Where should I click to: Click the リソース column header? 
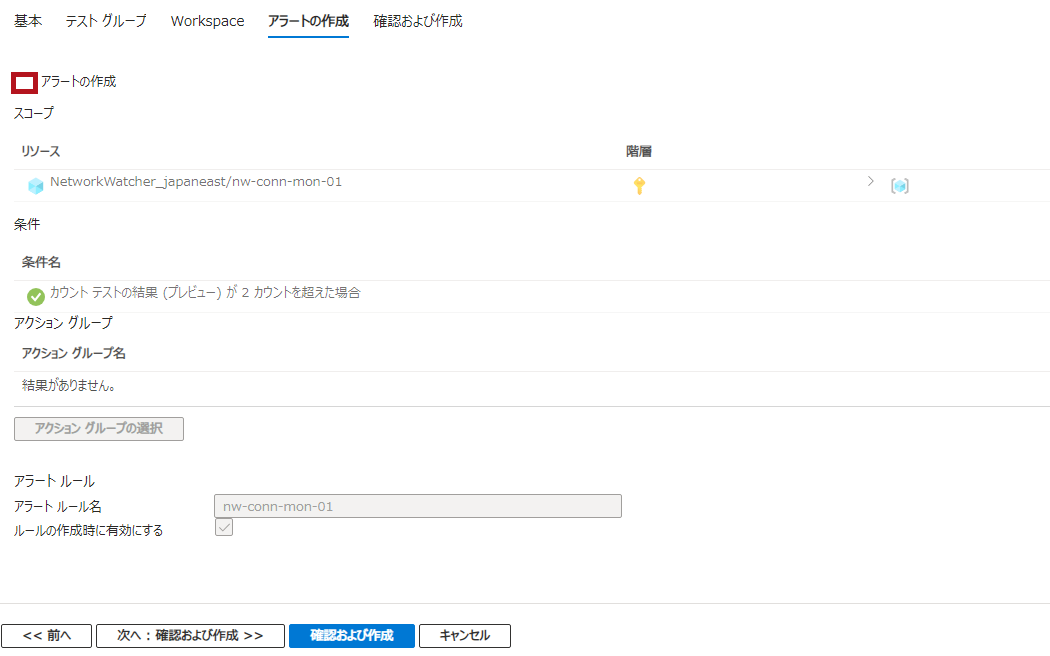point(41,151)
